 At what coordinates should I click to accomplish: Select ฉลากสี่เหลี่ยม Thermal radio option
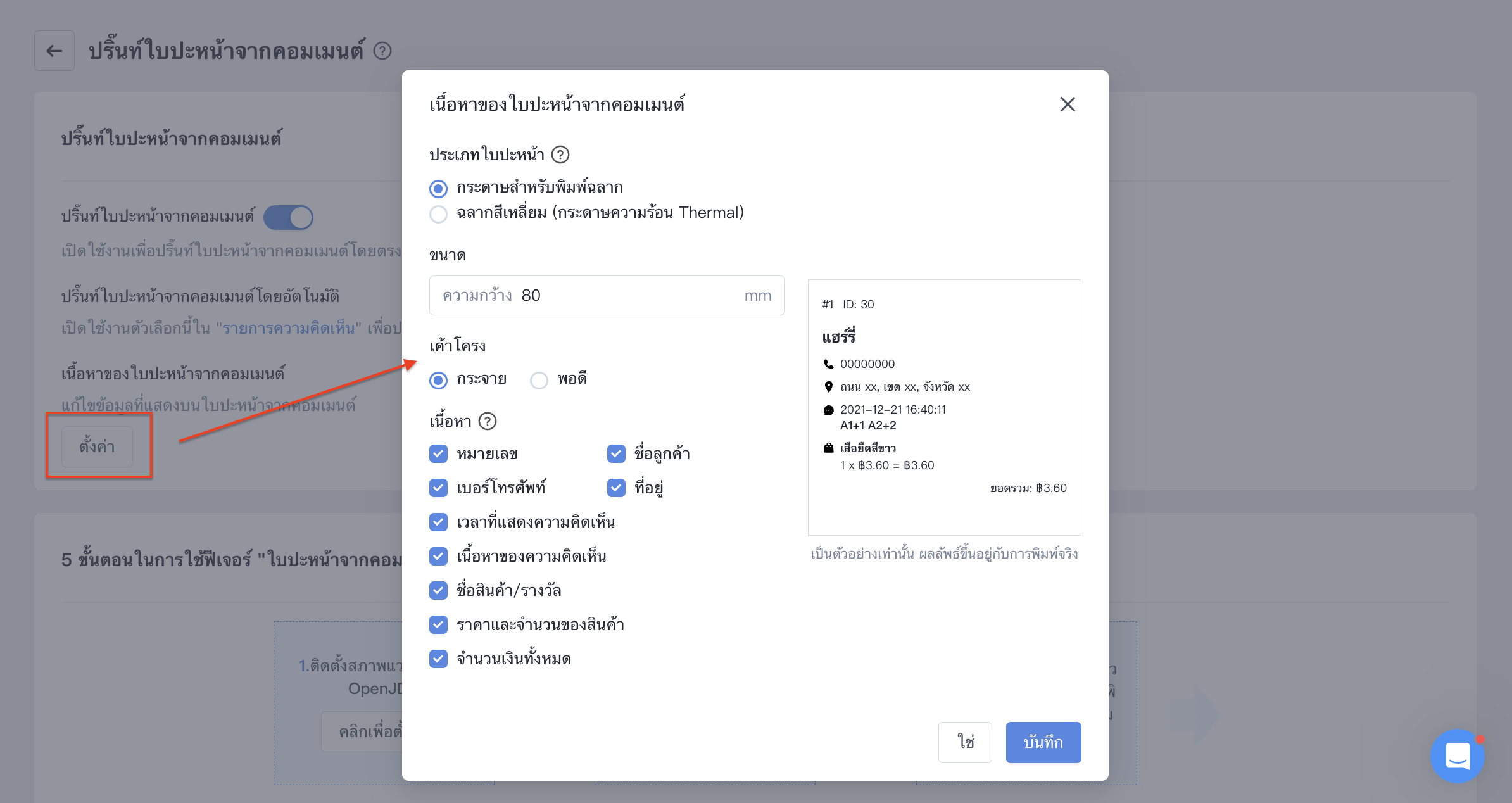click(438, 213)
